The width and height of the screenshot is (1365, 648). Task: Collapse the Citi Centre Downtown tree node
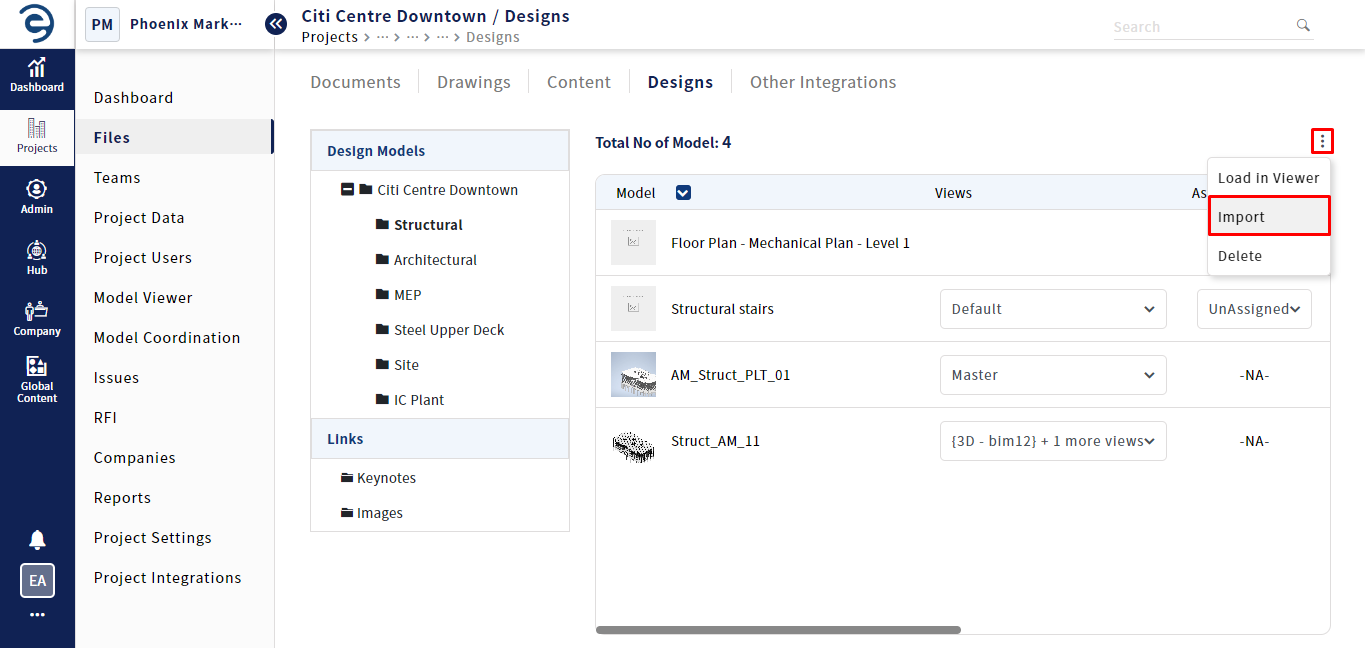(x=347, y=189)
